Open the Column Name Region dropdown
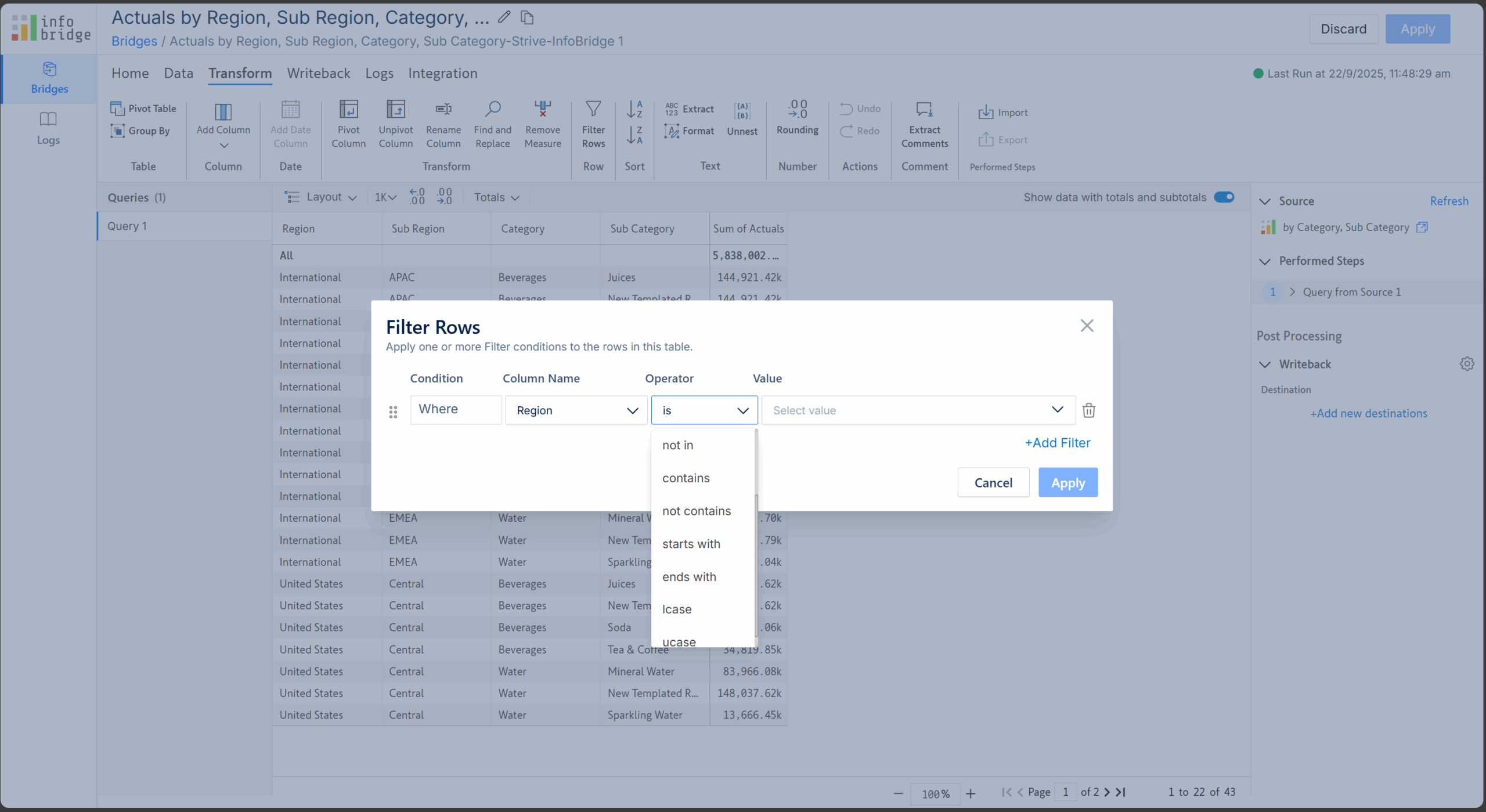Image resolution: width=1486 pixels, height=812 pixels. pyautogui.click(x=576, y=410)
